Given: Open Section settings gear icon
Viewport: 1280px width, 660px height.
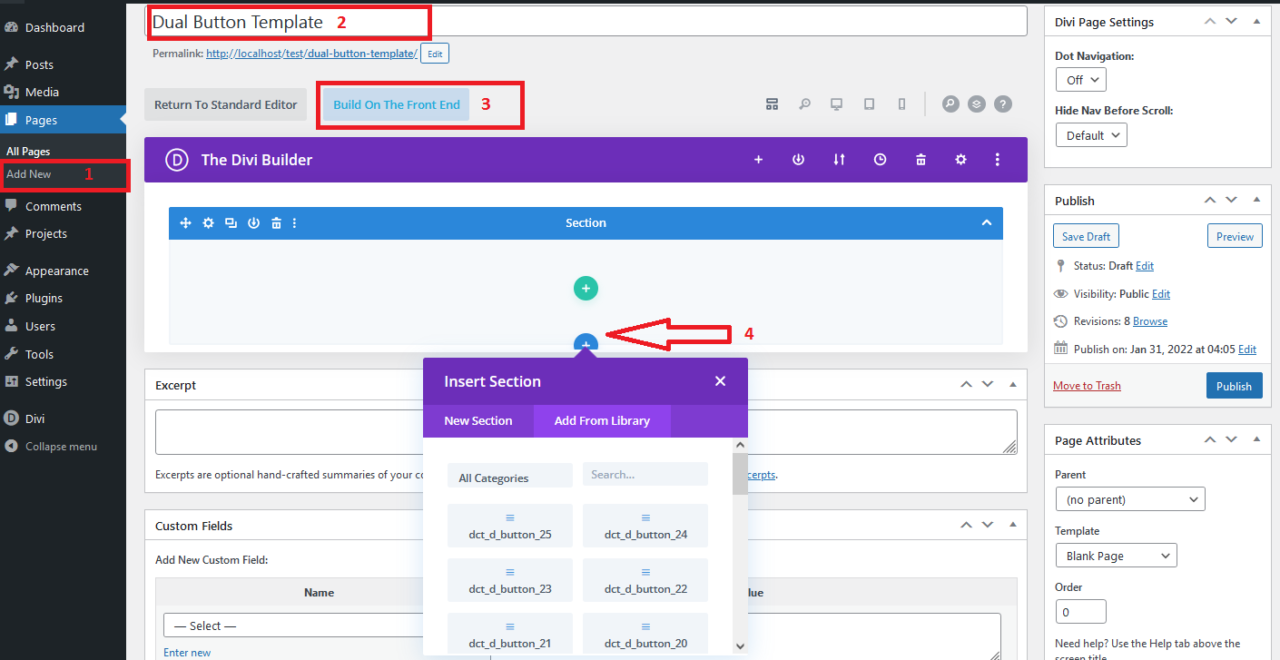Looking at the screenshot, I should (x=208, y=223).
